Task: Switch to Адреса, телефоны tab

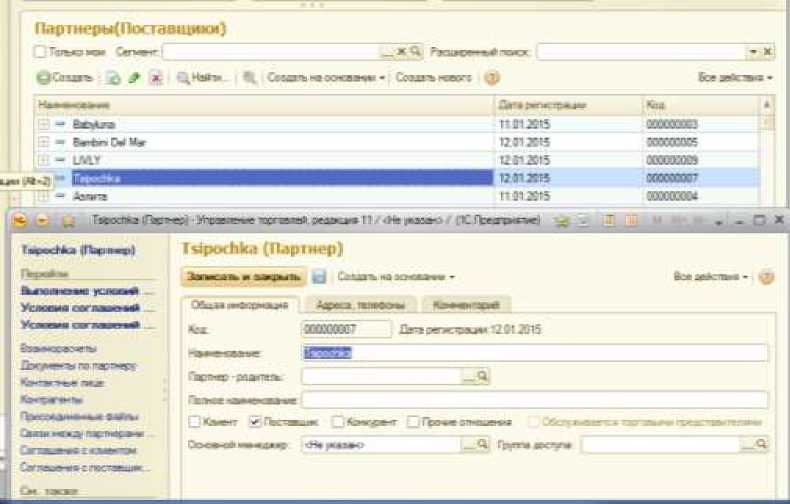Action: coord(360,305)
